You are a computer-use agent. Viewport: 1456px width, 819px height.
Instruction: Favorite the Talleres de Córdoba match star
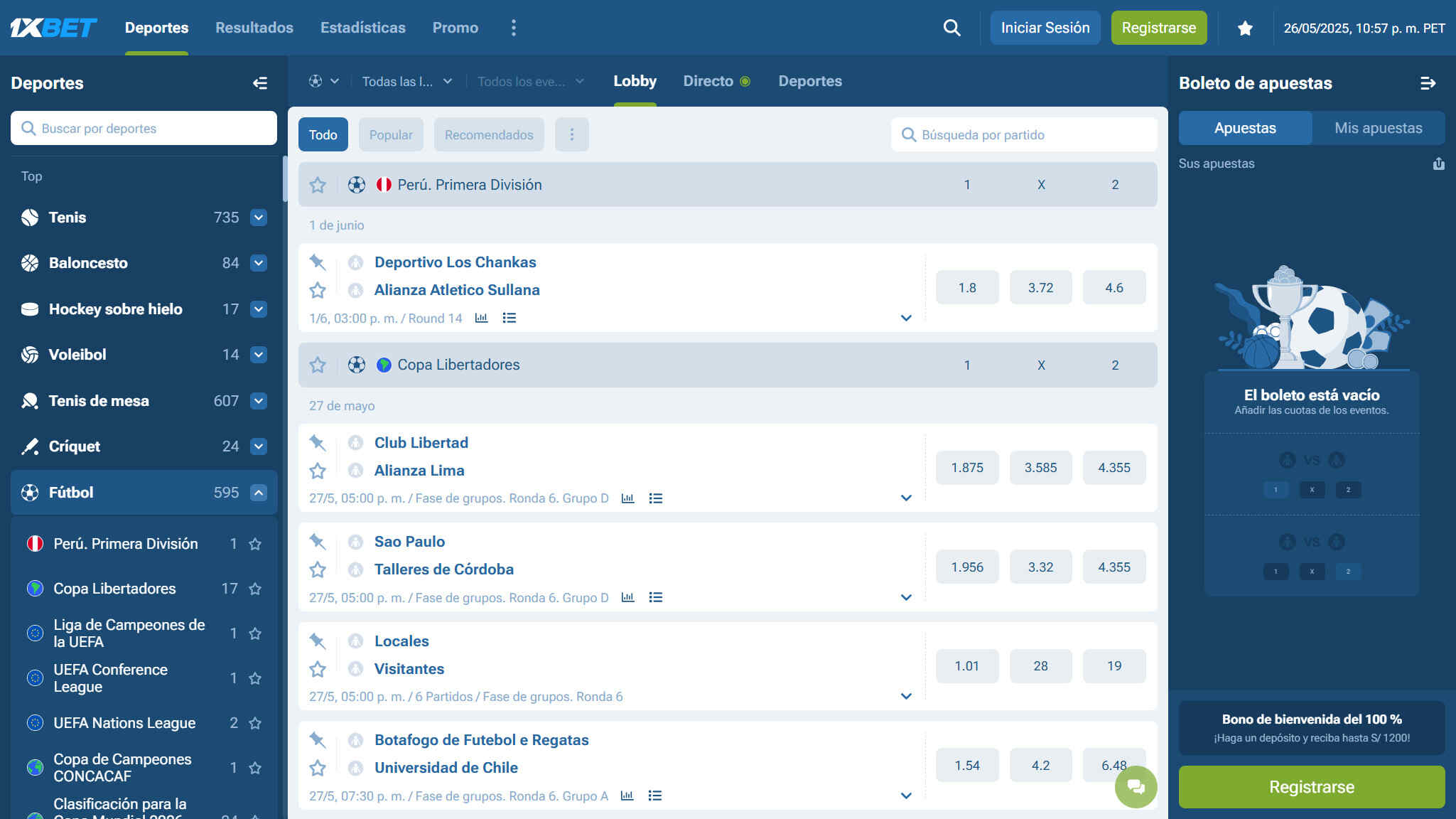click(x=318, y=569)
